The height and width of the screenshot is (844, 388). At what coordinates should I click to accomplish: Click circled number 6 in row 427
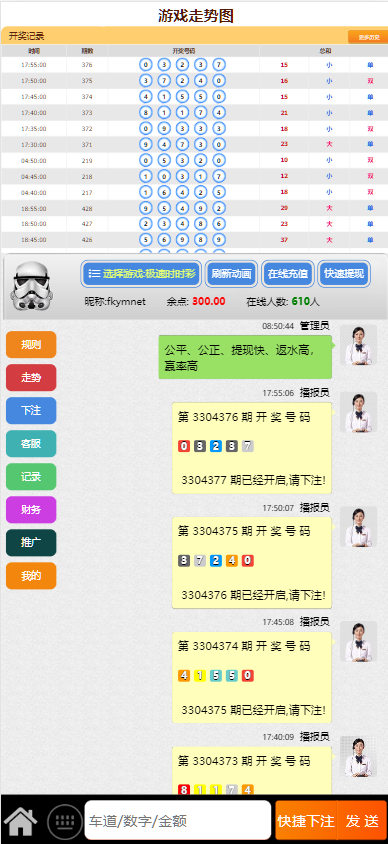point(218,224)
